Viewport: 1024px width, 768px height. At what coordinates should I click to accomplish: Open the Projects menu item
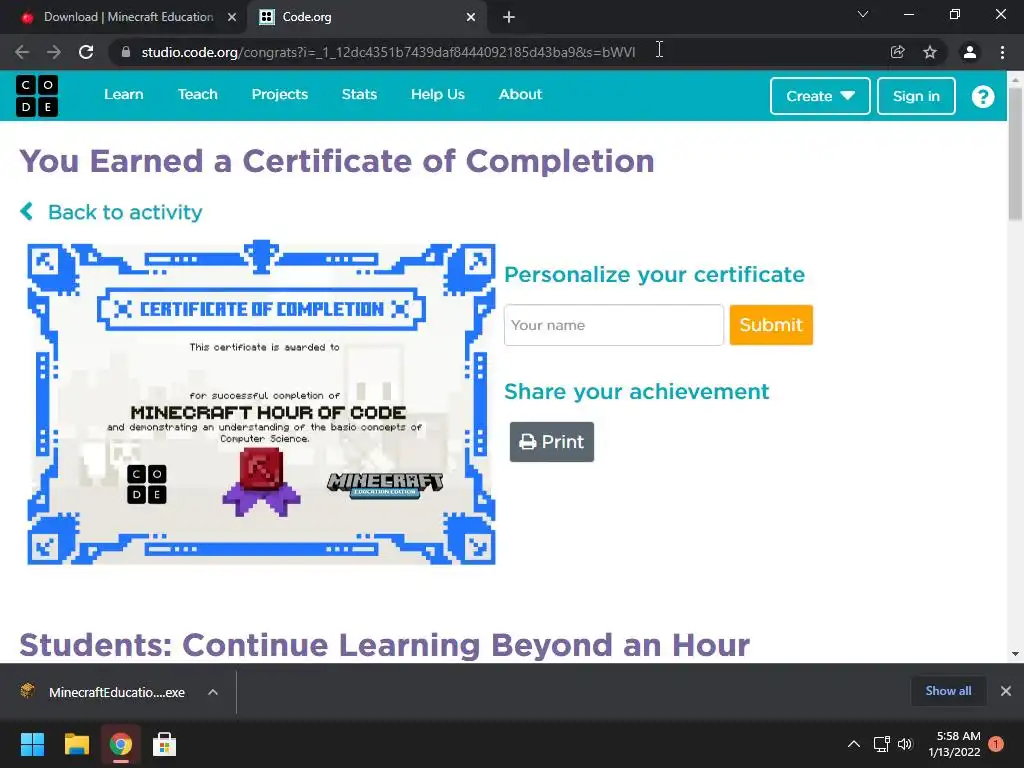pyautogui.click(x=280, y=94)
